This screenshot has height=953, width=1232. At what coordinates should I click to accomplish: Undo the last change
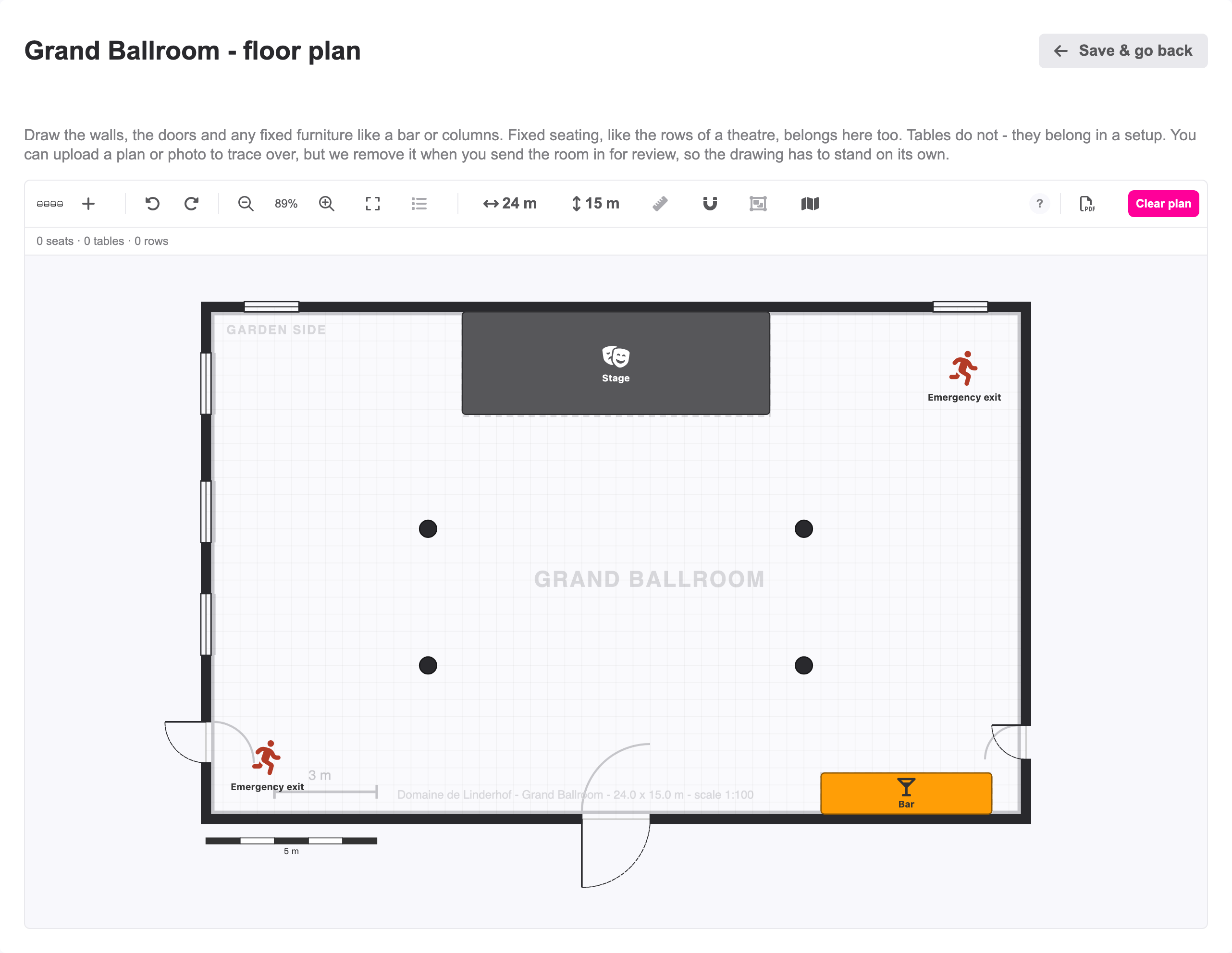pyautogui.click(x=152, y=204)
